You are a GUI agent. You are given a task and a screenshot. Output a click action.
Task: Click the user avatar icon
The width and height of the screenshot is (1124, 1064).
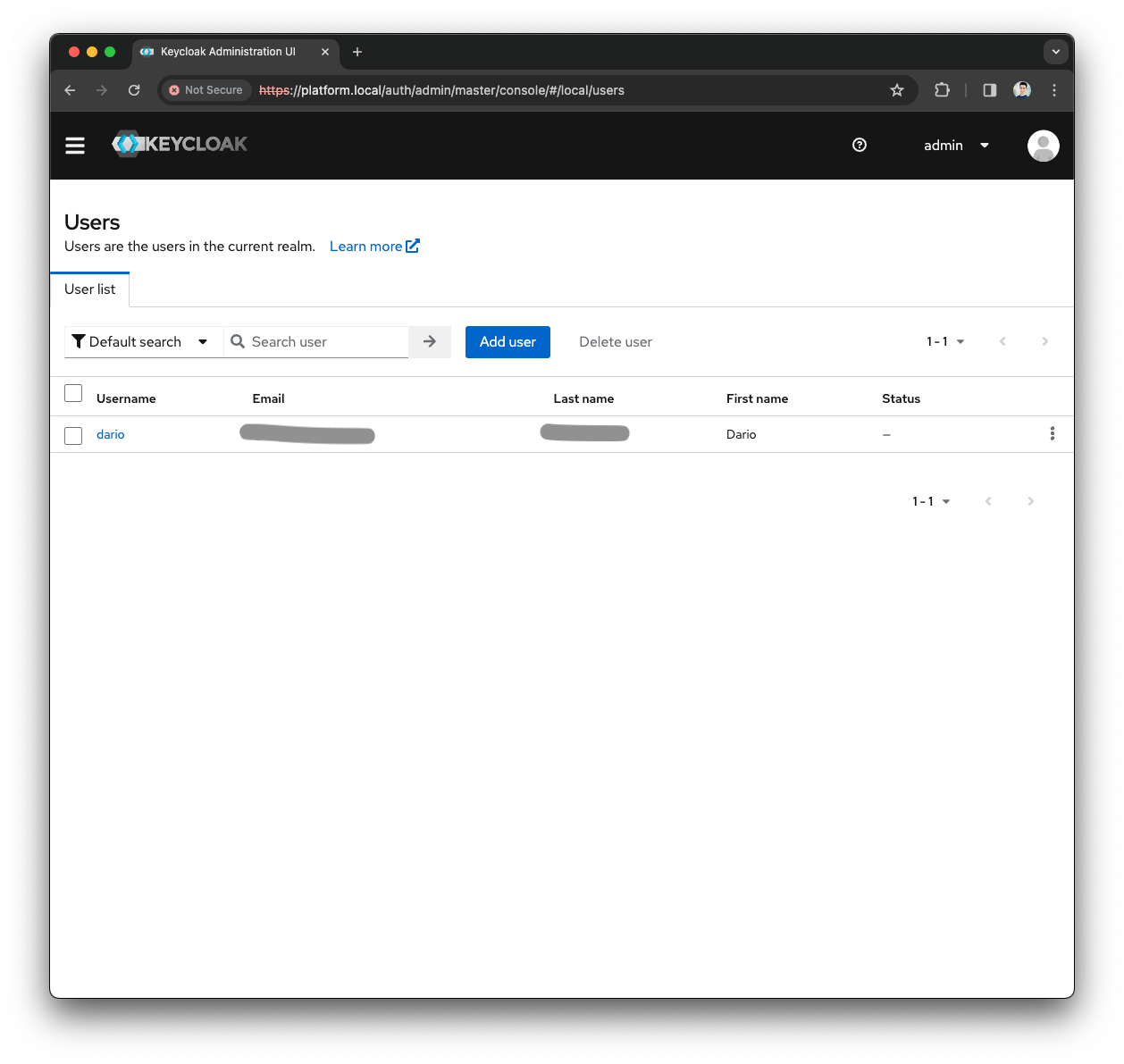(x=1043, y=146)
